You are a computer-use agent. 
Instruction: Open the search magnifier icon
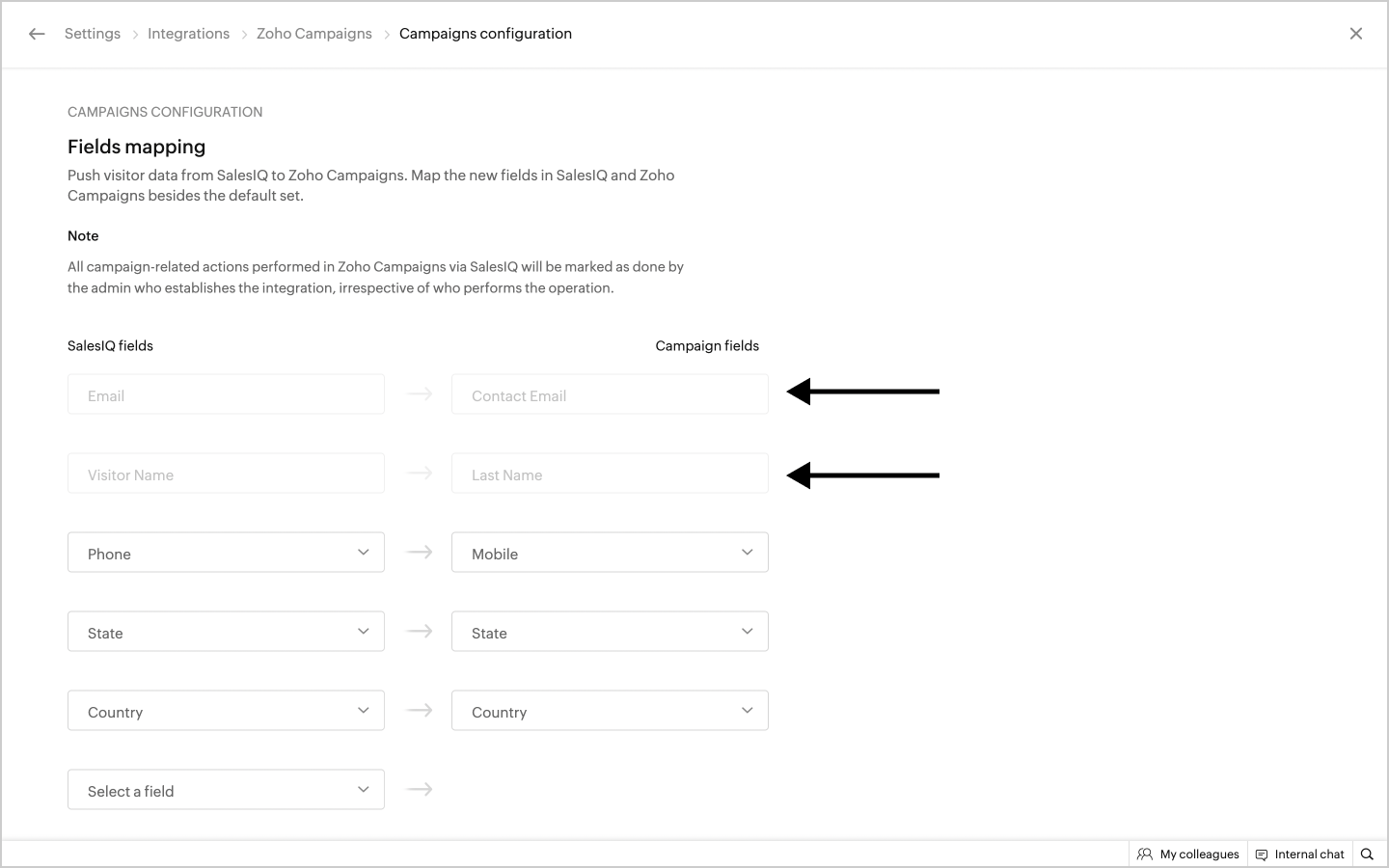point(1367,854)
